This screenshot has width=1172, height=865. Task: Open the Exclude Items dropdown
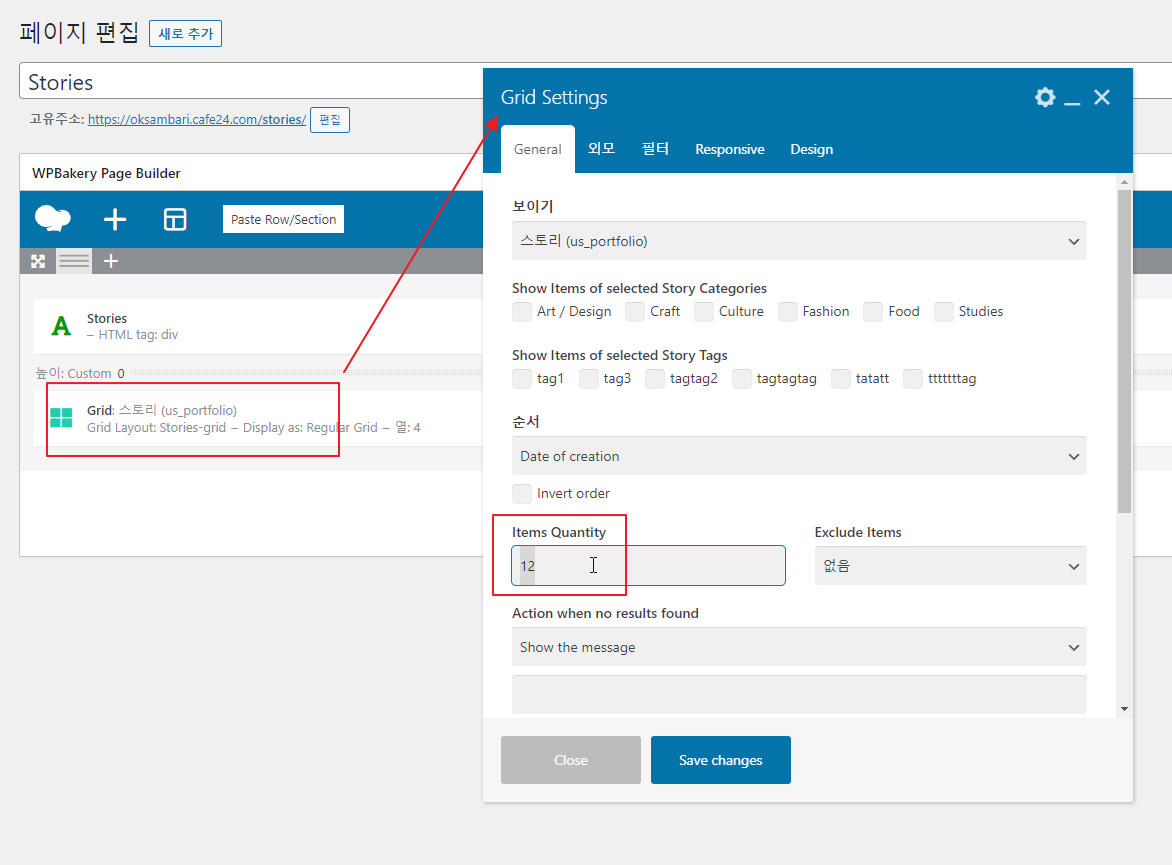[950, 566]
